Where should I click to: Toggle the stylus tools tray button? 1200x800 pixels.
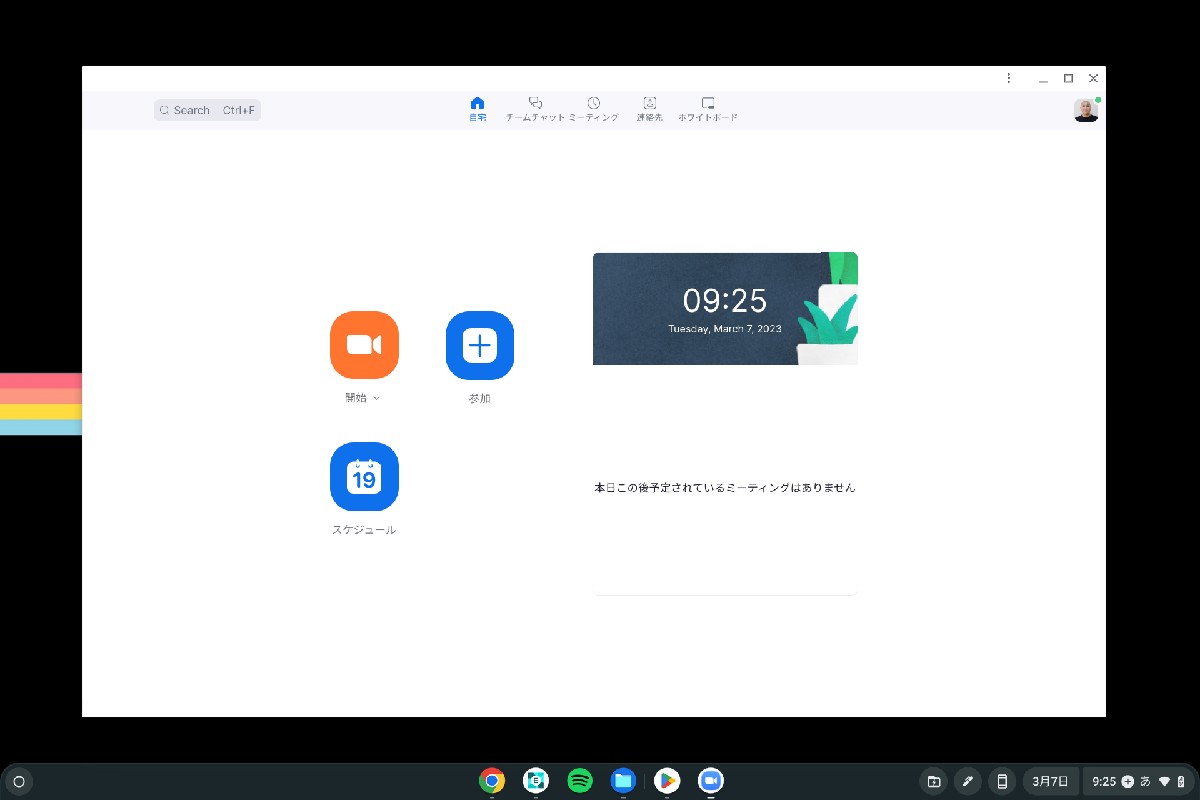[967, 781]
